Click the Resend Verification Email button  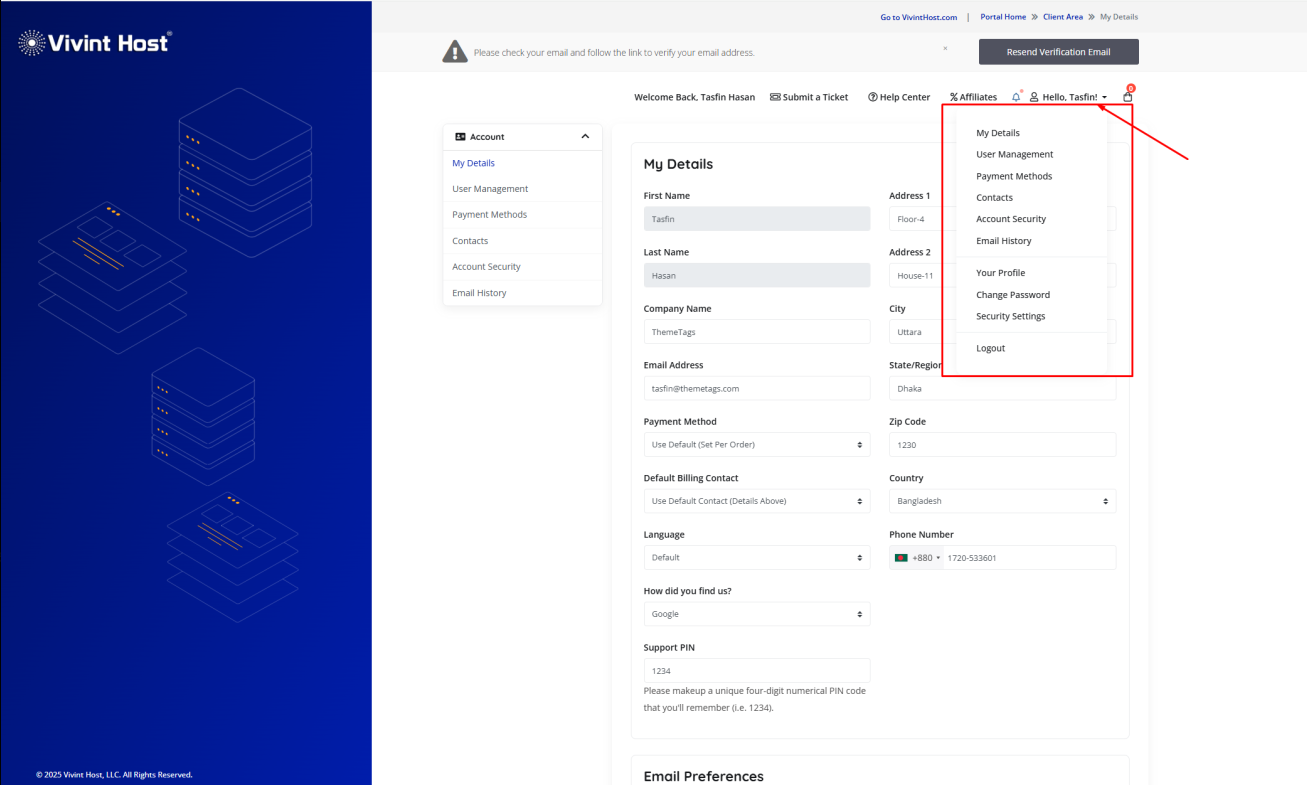pos(1058,52)
